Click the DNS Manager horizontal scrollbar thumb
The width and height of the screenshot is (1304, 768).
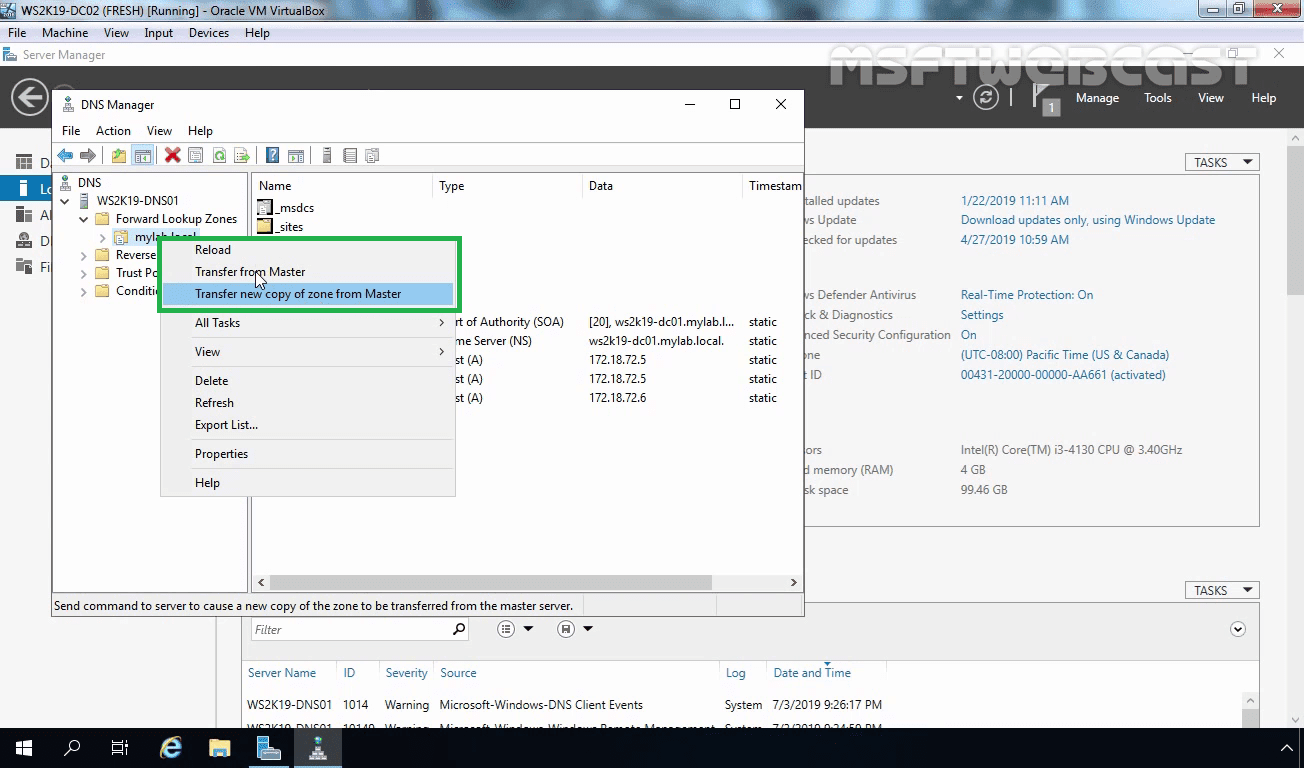[490, 582]
